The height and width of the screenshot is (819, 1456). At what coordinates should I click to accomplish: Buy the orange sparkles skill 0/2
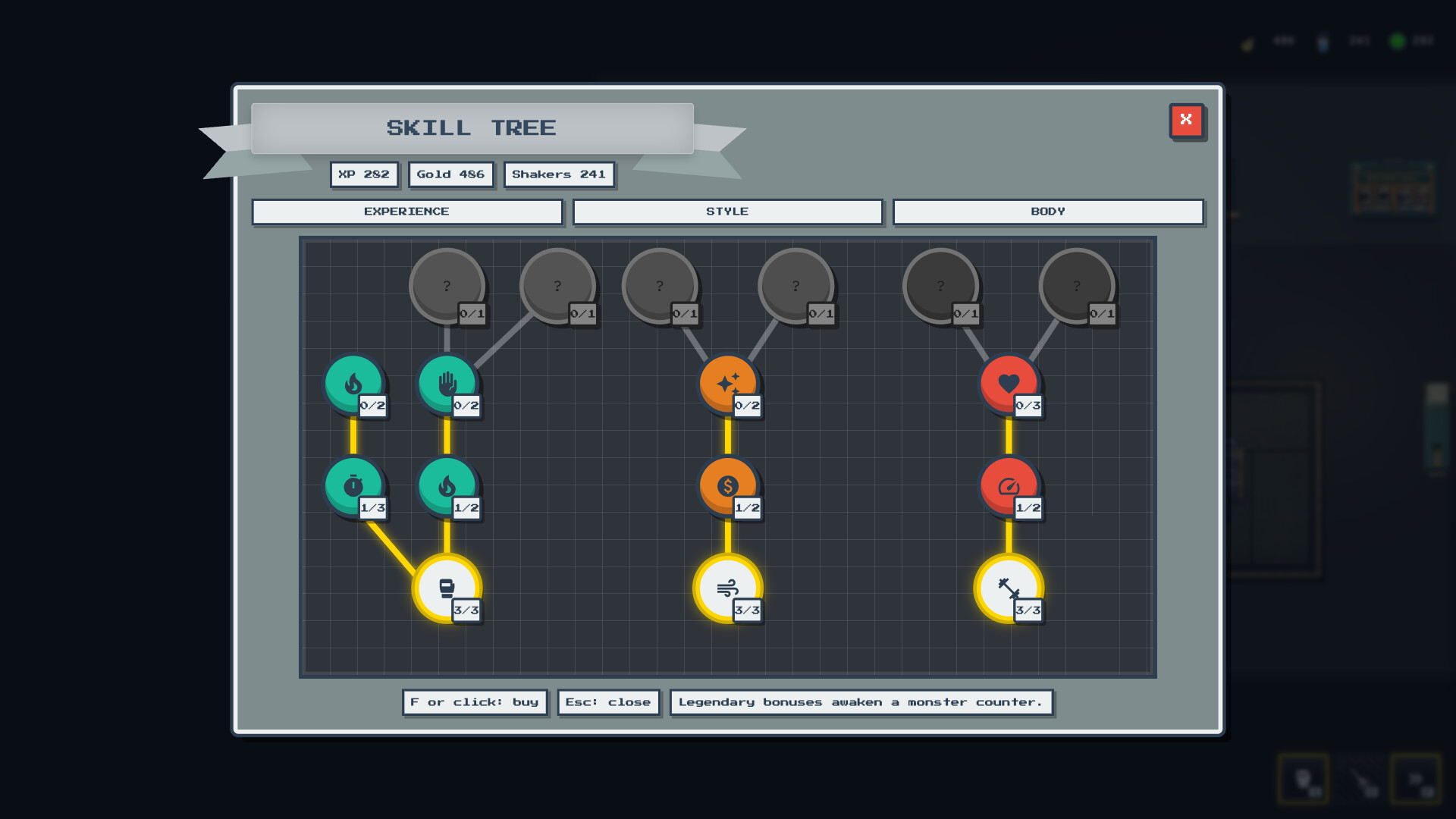[x=728, y=384]
